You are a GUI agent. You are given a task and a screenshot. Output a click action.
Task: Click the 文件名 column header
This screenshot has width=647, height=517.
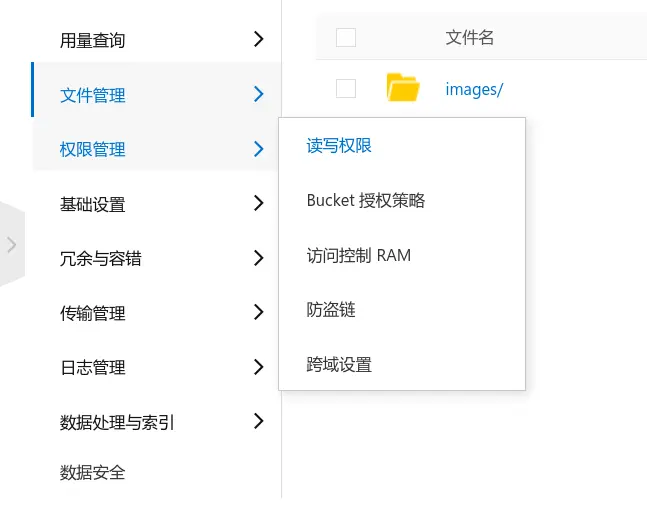tap(470, 38)
